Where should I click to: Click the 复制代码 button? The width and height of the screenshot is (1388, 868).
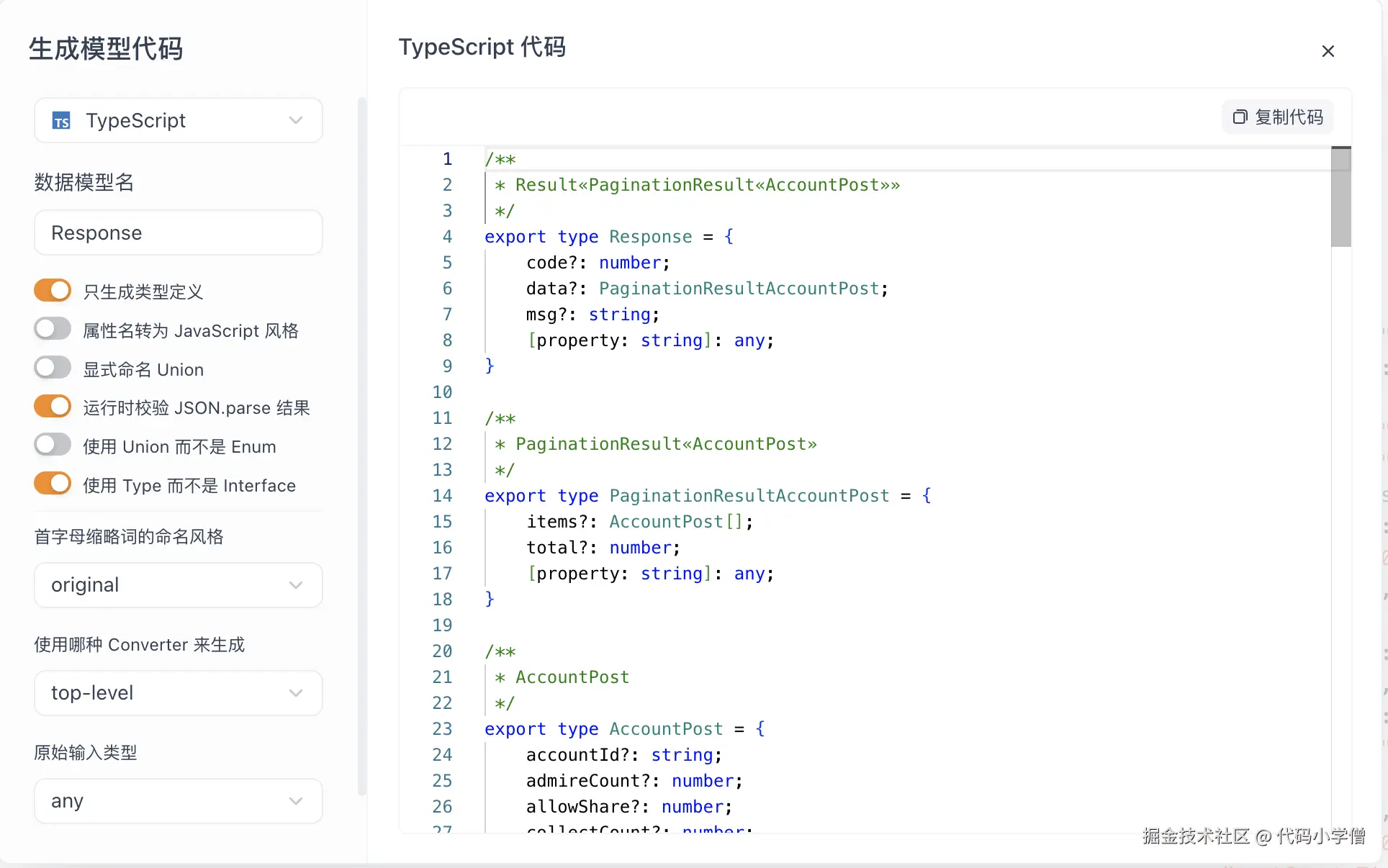[1278, 117]
